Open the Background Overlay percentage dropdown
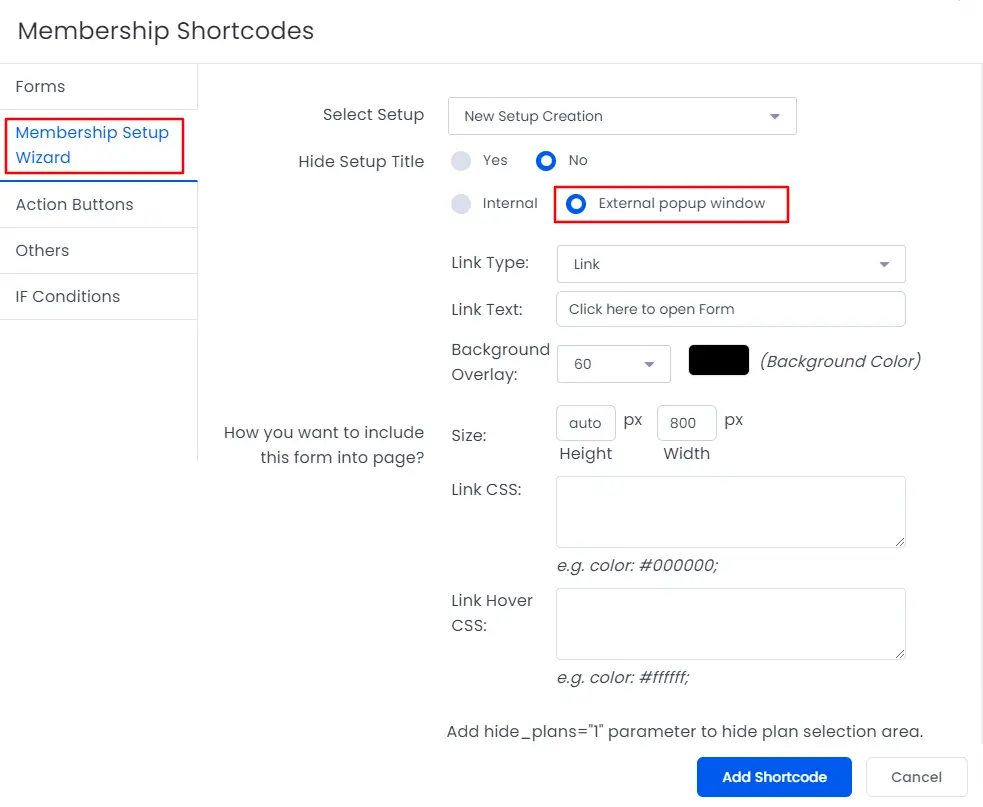This screenshot has width=983, height=807. click(614, 364)
